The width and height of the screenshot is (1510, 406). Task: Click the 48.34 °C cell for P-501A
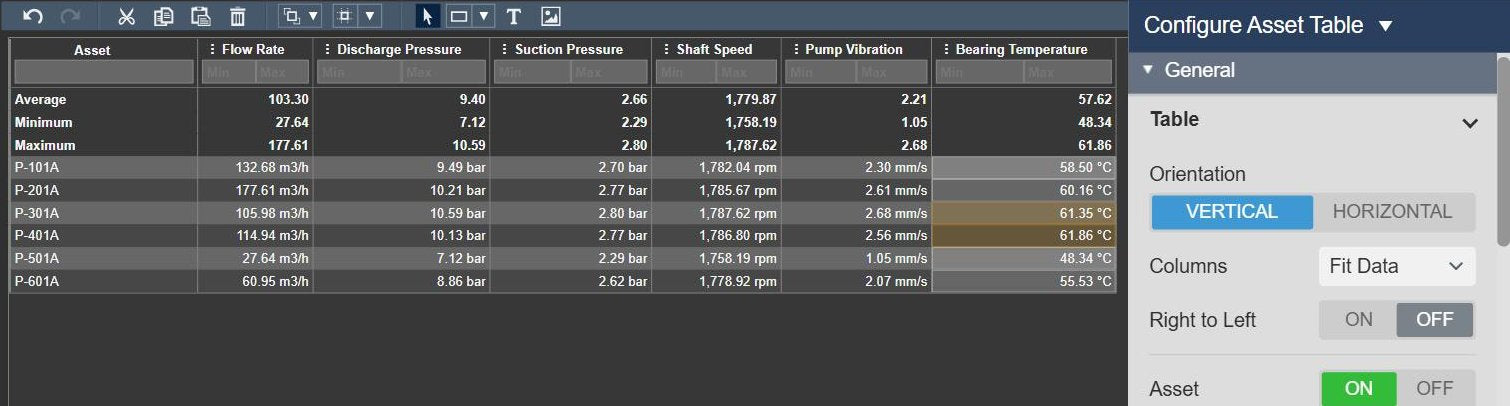pos(1024,258)
